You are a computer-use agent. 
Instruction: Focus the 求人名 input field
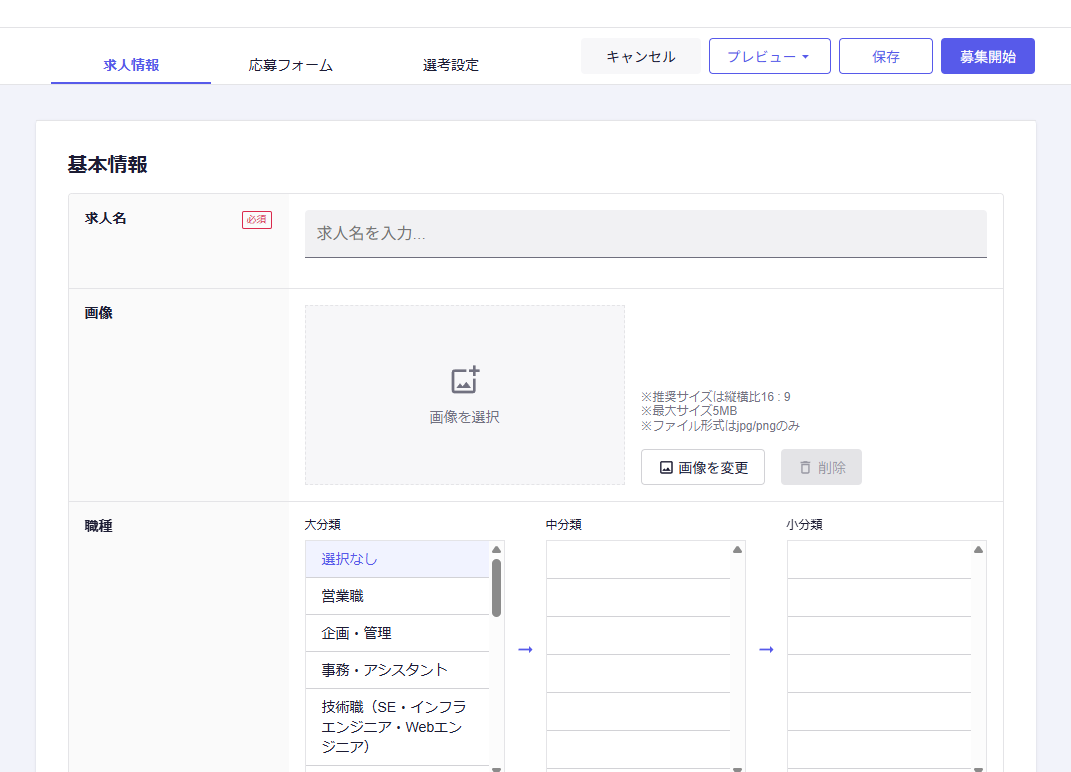(x=645, y=234)
